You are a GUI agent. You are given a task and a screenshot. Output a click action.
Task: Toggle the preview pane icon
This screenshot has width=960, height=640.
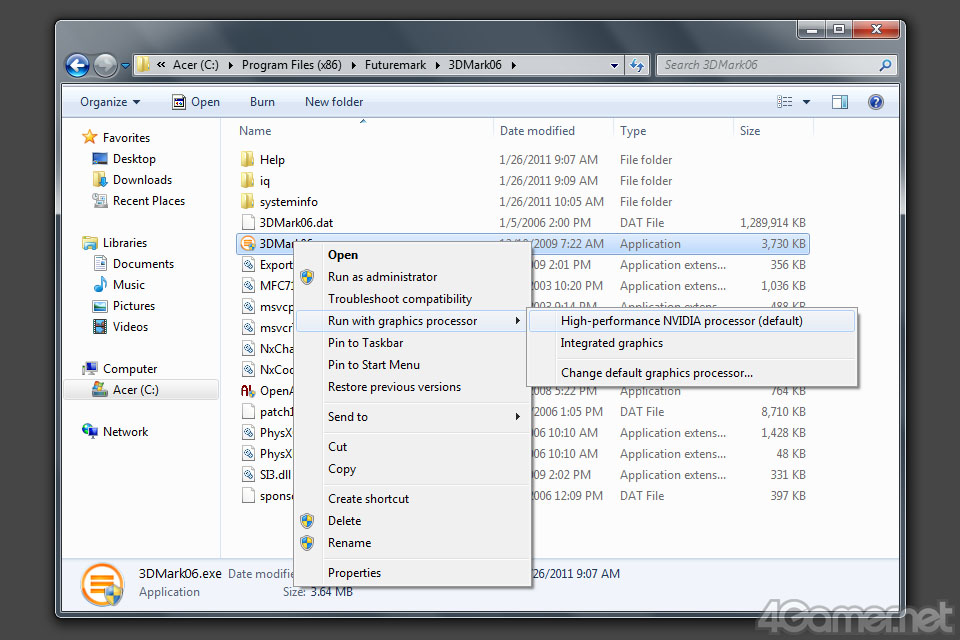click(x=840, y=102)
